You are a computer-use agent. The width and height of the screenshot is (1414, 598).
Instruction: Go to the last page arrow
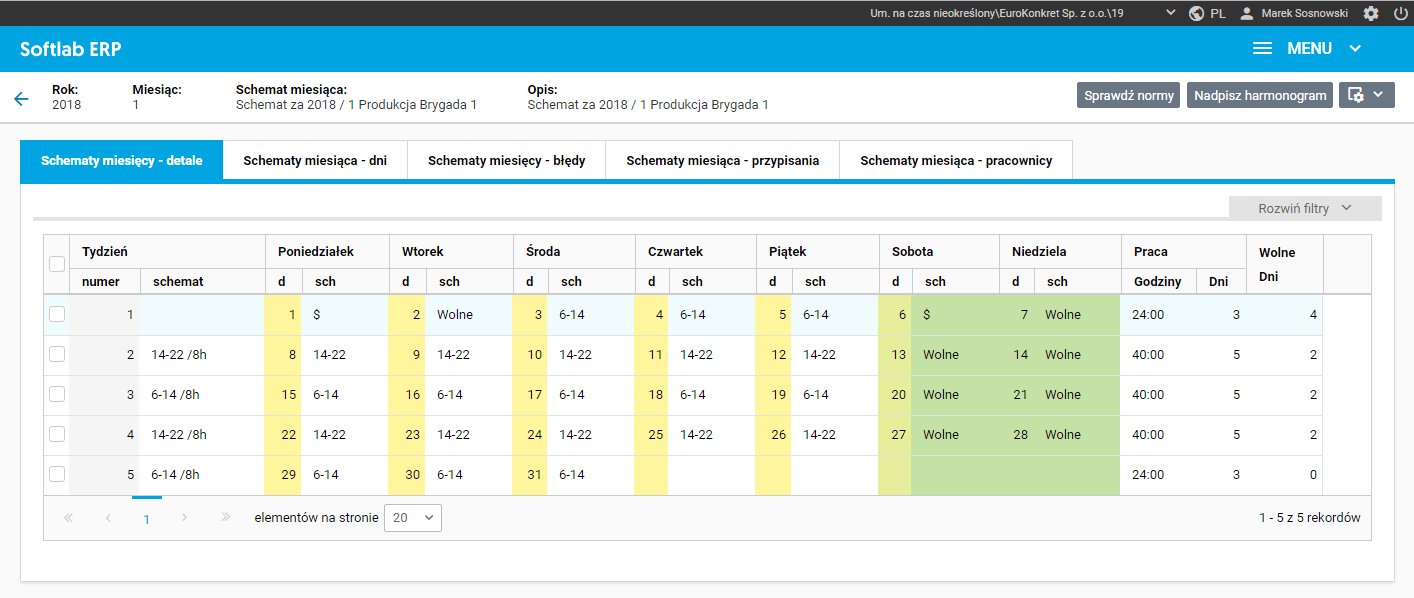225,517
